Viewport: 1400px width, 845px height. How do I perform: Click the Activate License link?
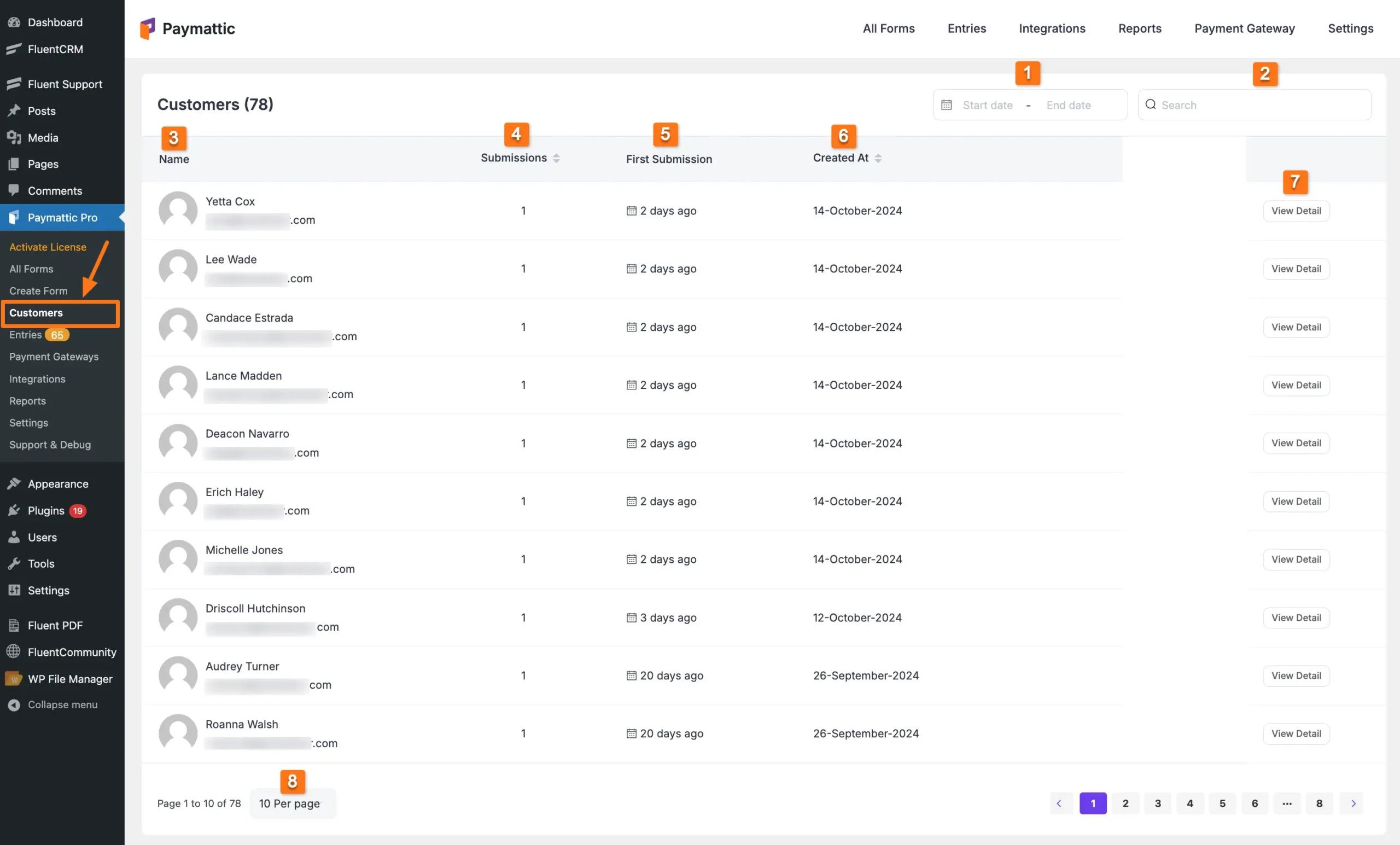coord(48,247)
